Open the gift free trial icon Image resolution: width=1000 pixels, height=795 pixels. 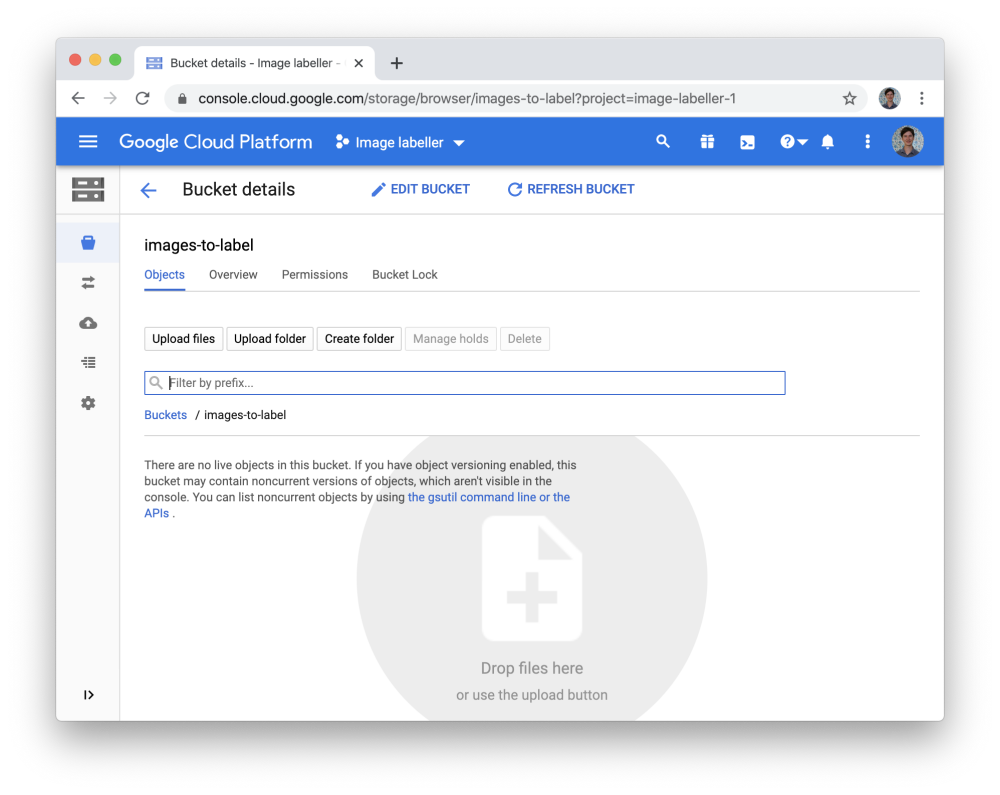point(707,142)
